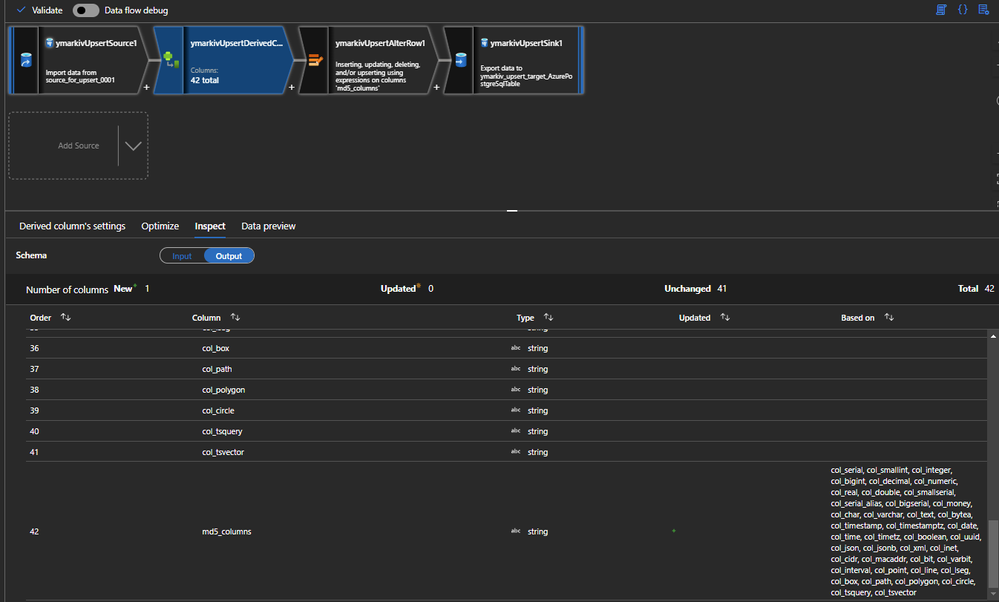The image size is (999, 602).
Task: Toggle Data flow debug switch
Action: pyautogui.click(x=86, y=10)
